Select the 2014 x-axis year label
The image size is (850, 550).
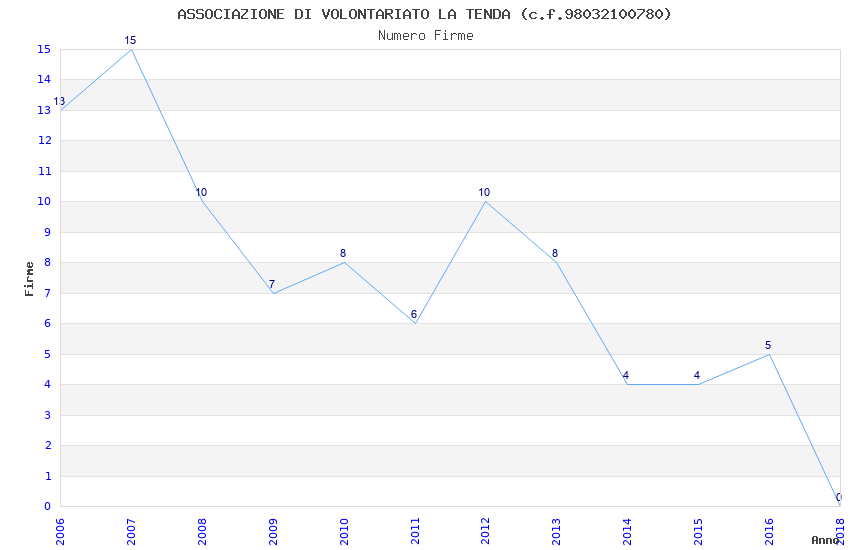tap(627, 532)
